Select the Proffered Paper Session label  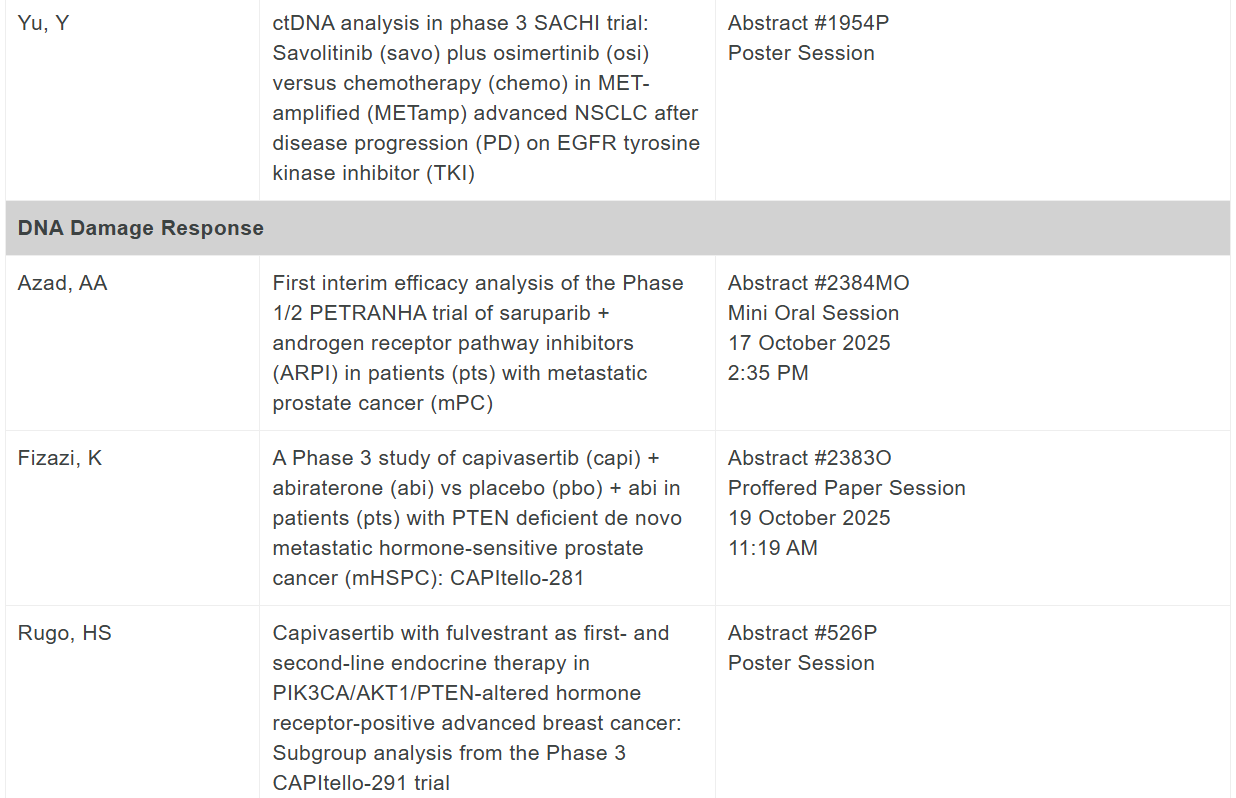click(846, 488)
